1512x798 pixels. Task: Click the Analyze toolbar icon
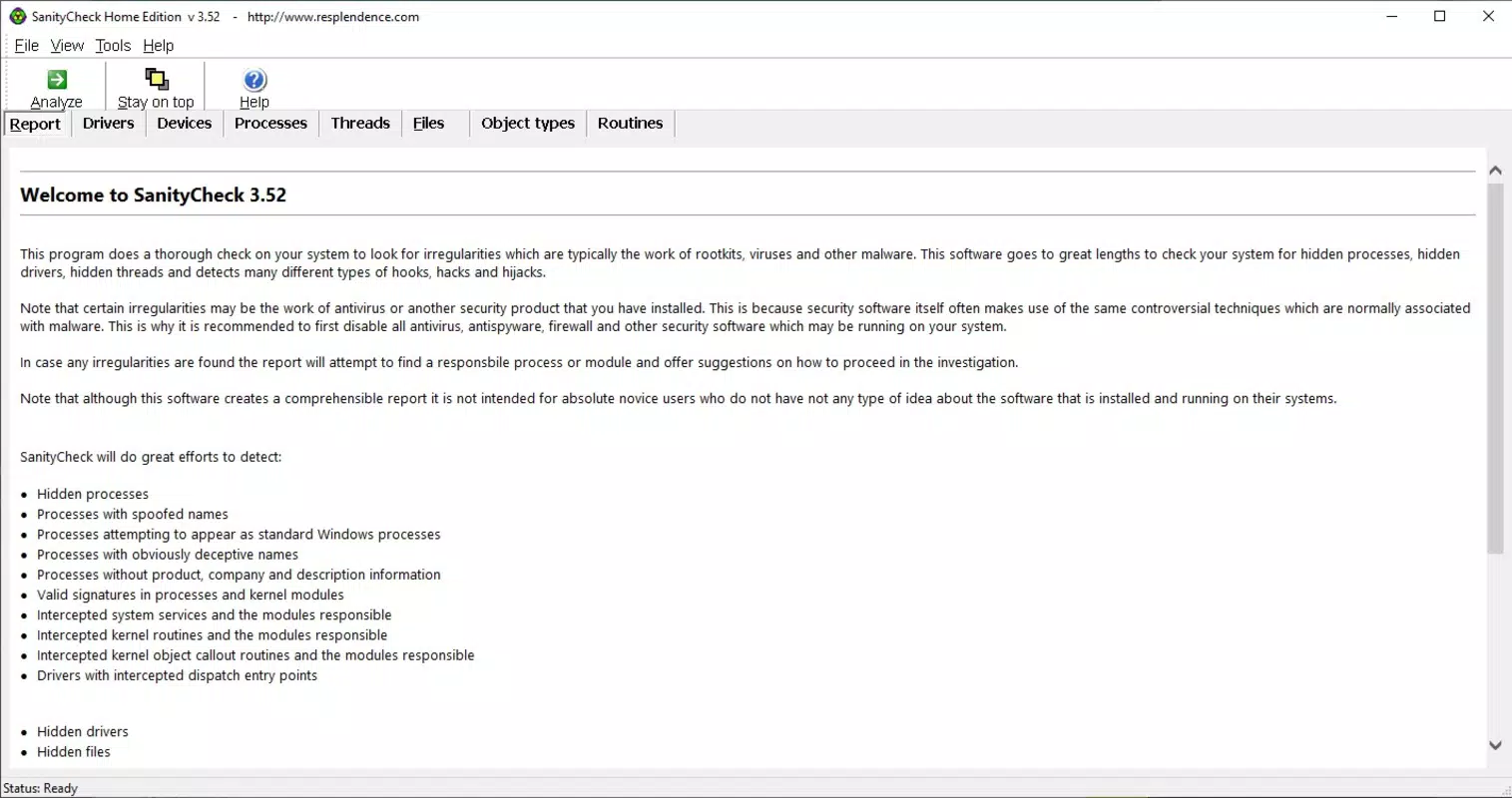(x=57, y=80)
